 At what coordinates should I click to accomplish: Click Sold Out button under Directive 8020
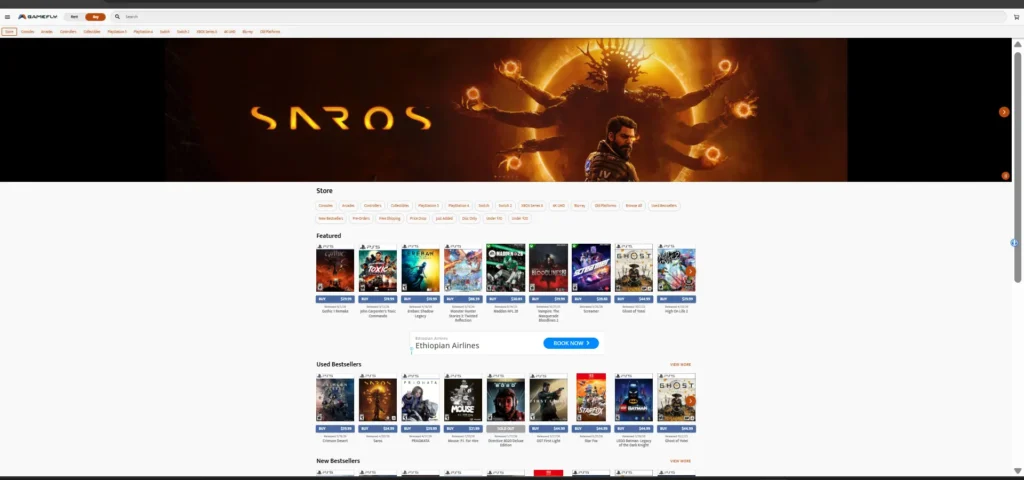point(505,429)
